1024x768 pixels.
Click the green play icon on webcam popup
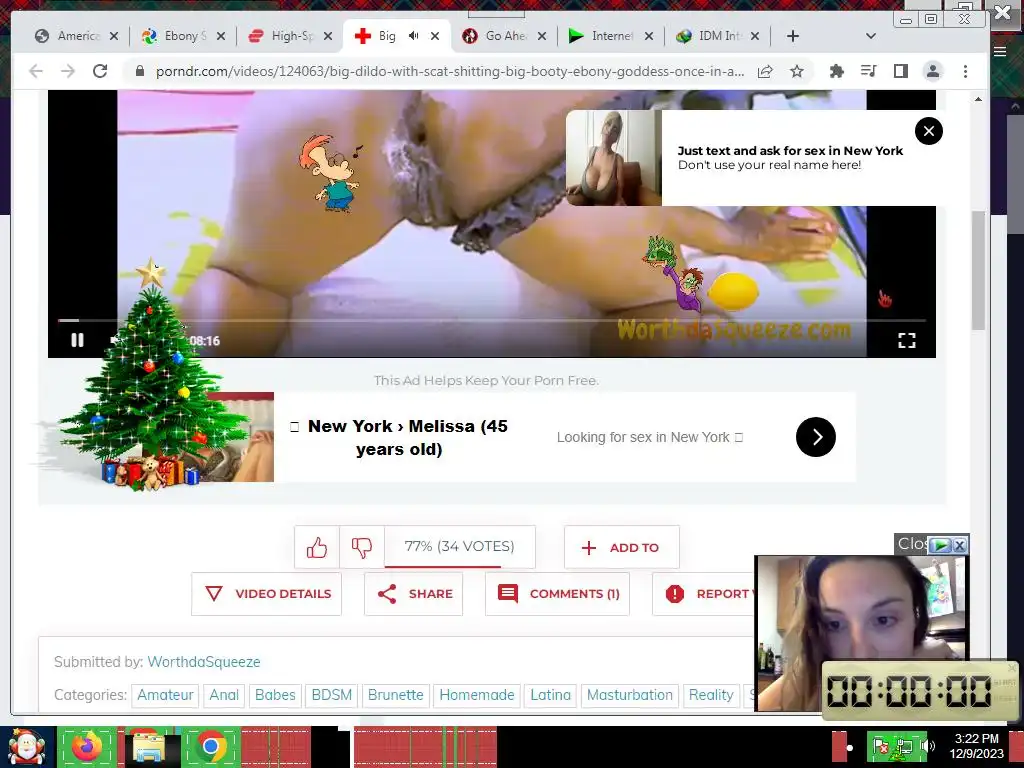coord(940,545)
